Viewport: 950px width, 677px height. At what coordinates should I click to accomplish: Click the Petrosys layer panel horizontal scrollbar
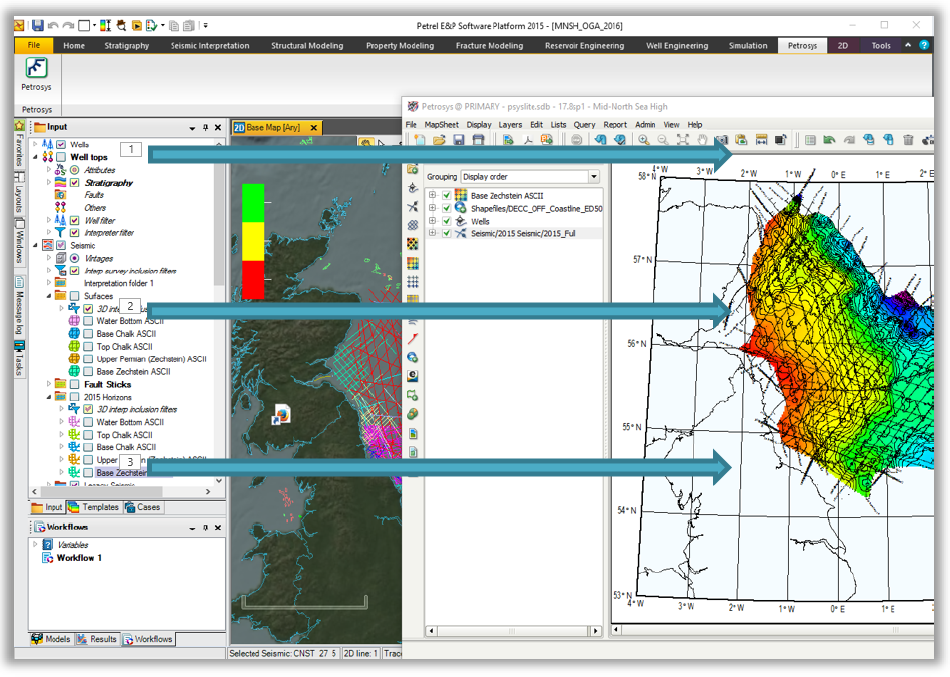click(x=513, y=631)
